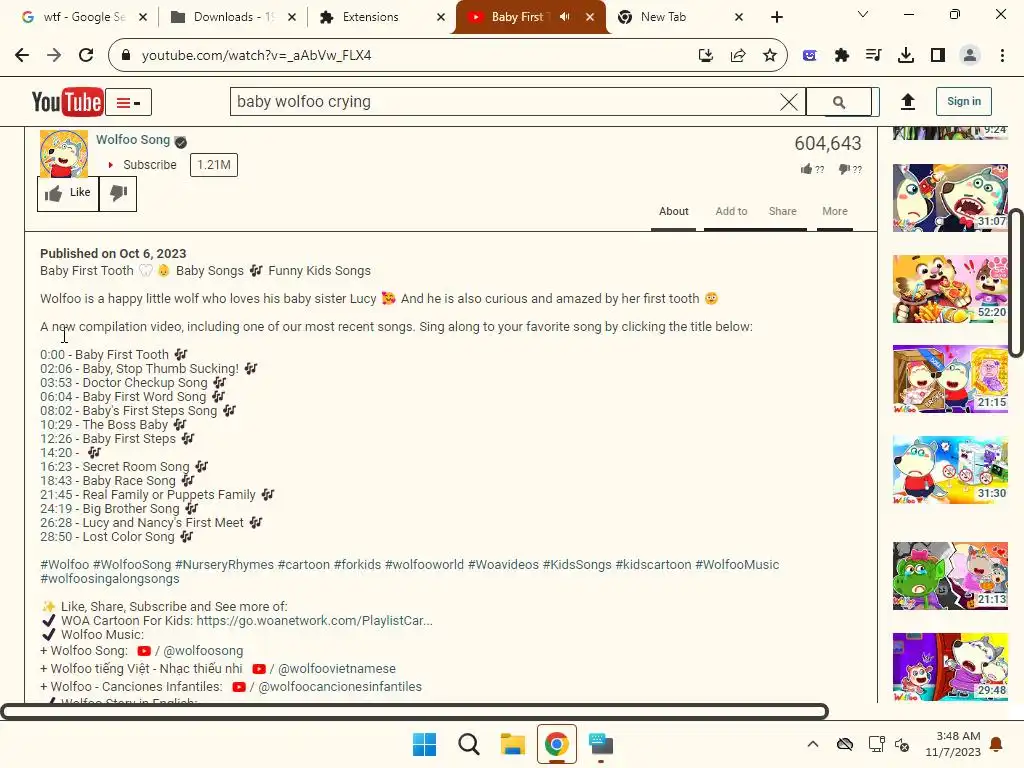The width and height of the screenshot is (1024, 768).
Task: Click the dislike thumbs-down button
Action: (118, 193)
